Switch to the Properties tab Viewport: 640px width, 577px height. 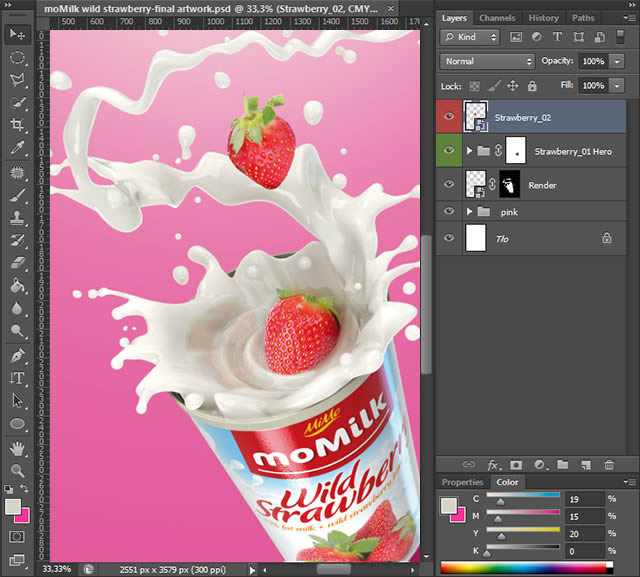[x=462, y=482]
